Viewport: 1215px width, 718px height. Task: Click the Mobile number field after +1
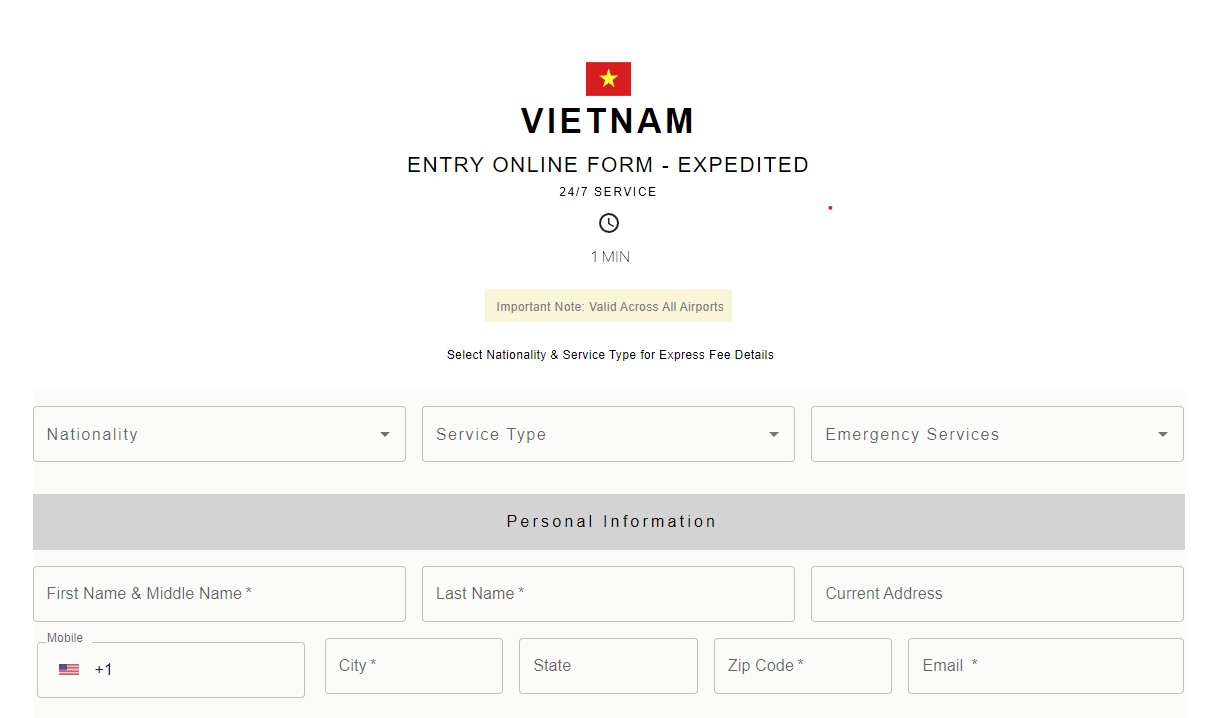coord(200,670)
